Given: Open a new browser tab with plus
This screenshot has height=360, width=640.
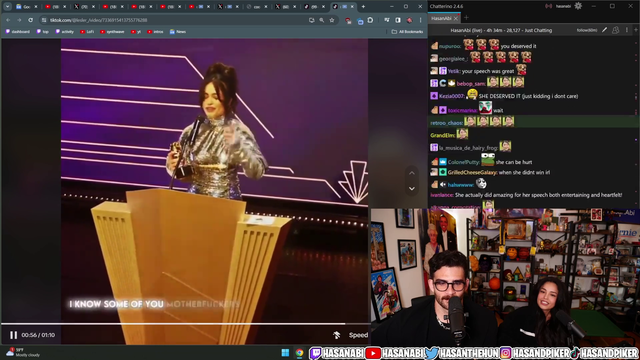Looking at the screenshot, I should [363, 7].
